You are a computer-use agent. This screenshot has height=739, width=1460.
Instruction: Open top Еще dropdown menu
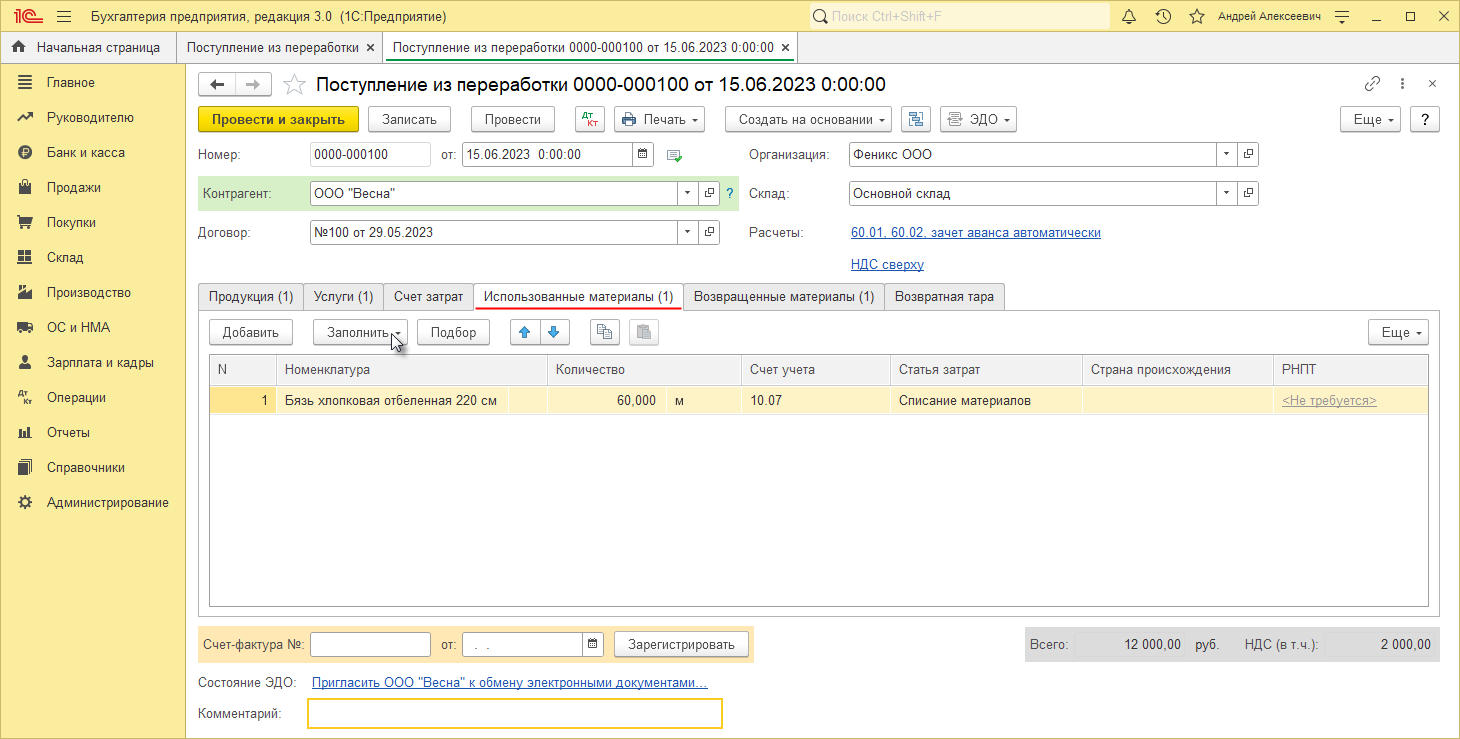(x=1371, y=119)
